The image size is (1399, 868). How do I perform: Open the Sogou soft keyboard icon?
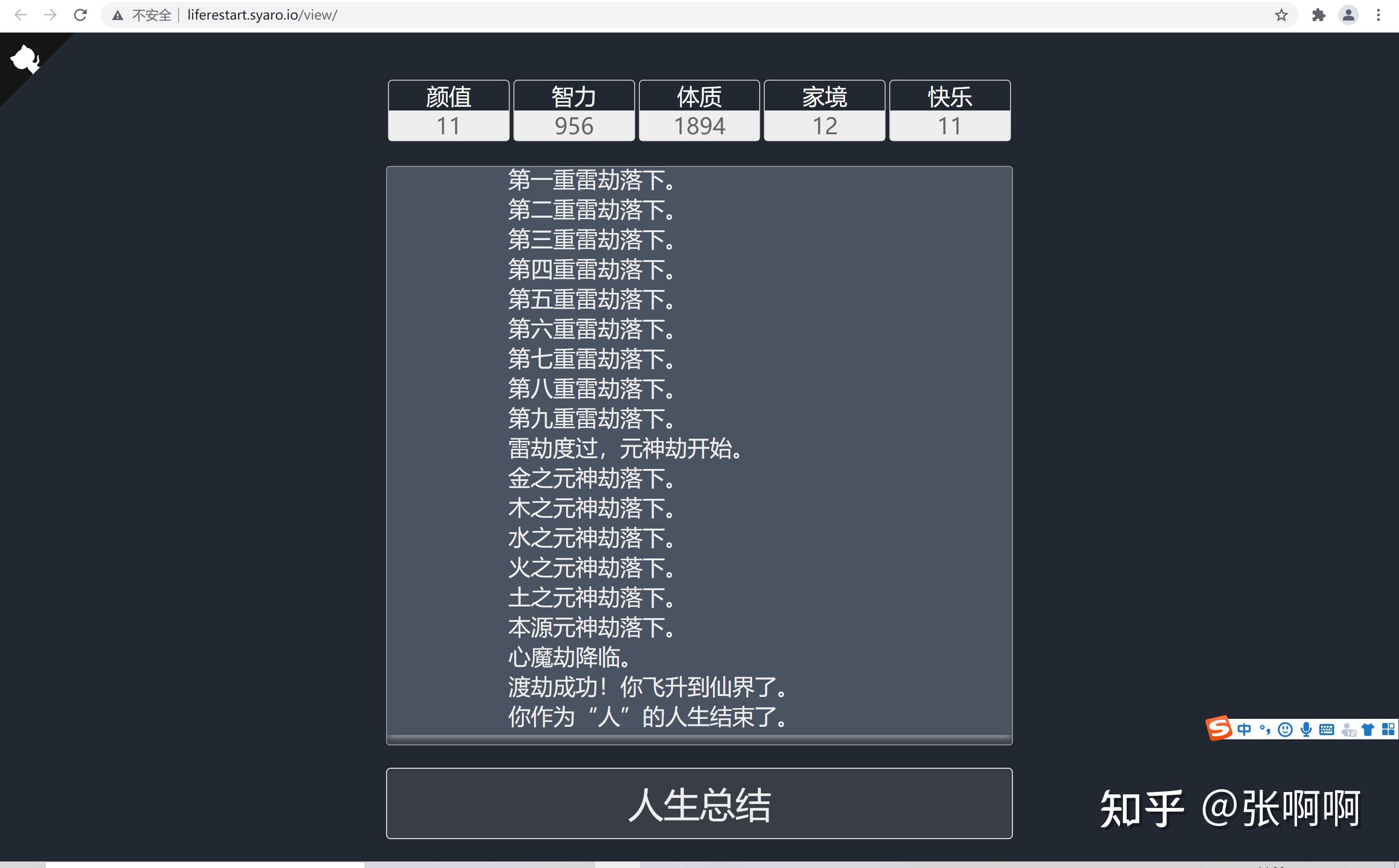(1327, 729)
